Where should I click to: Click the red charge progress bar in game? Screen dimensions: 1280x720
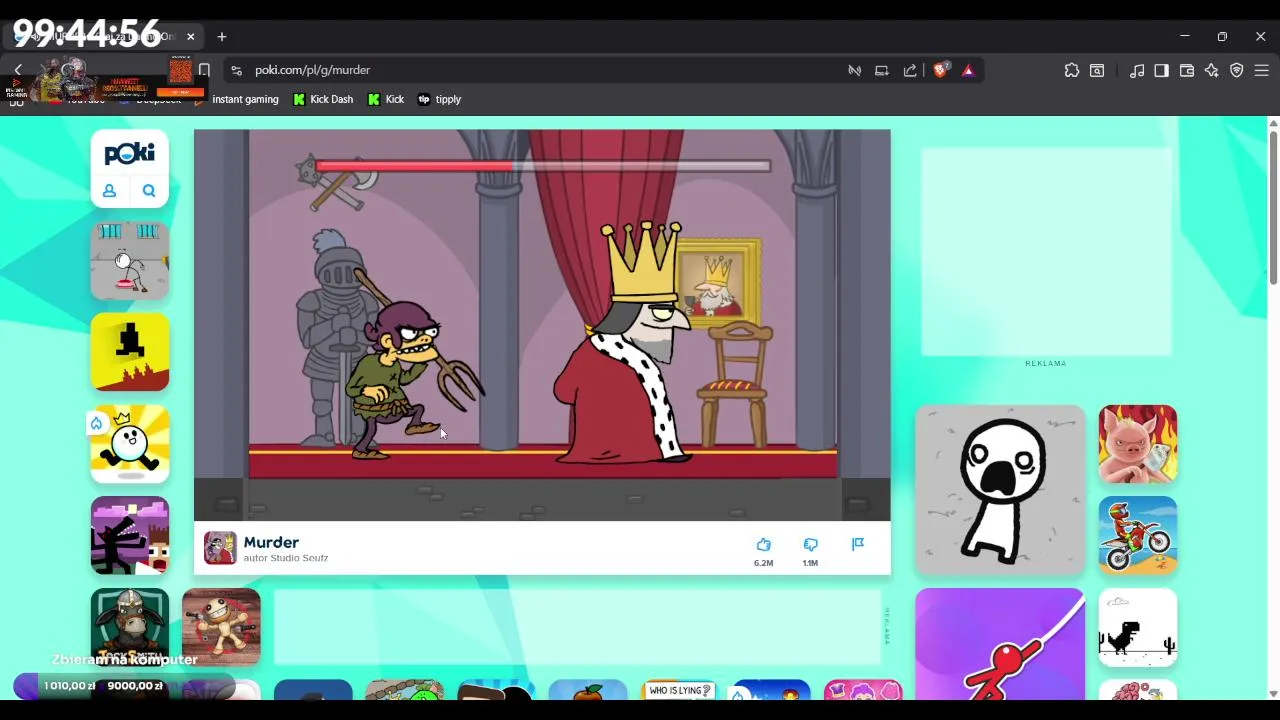(542, 166)
